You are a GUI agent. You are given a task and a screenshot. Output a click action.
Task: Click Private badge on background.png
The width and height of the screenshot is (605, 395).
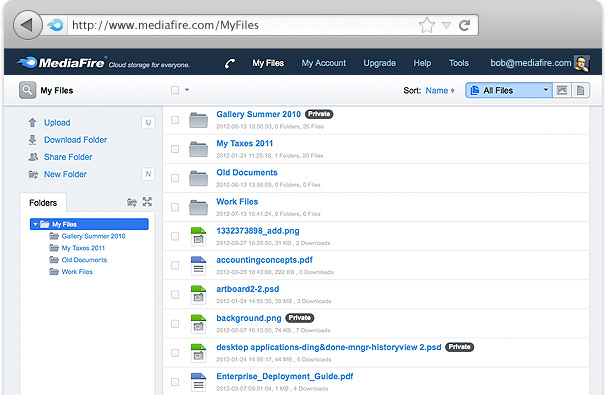(300, 318)
